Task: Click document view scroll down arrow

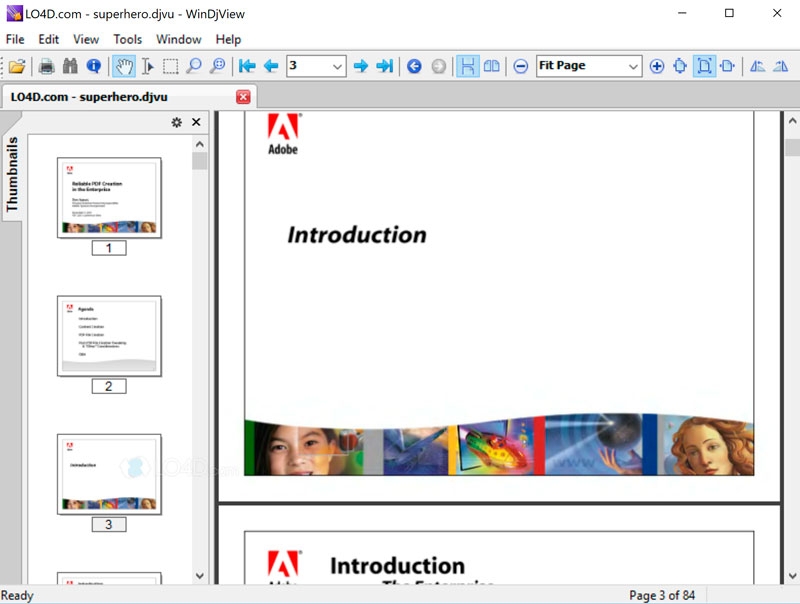Action: click(792, 576)
